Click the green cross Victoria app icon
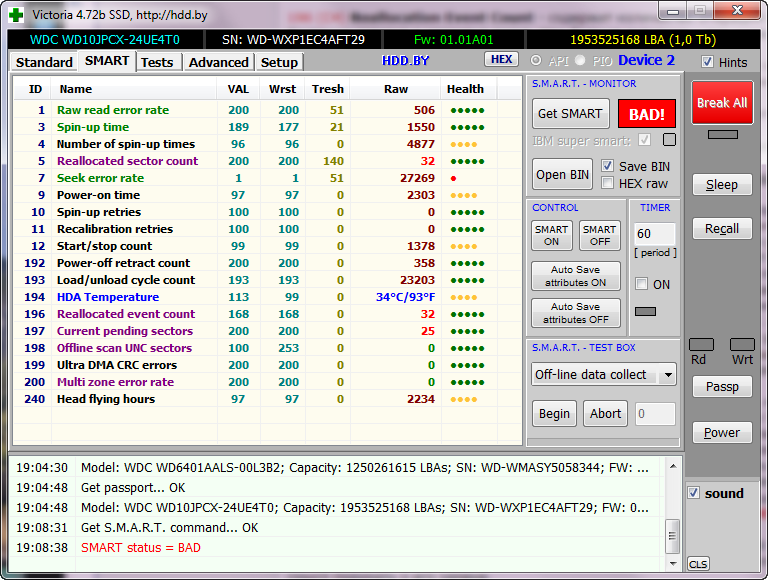 click(17, 15)
